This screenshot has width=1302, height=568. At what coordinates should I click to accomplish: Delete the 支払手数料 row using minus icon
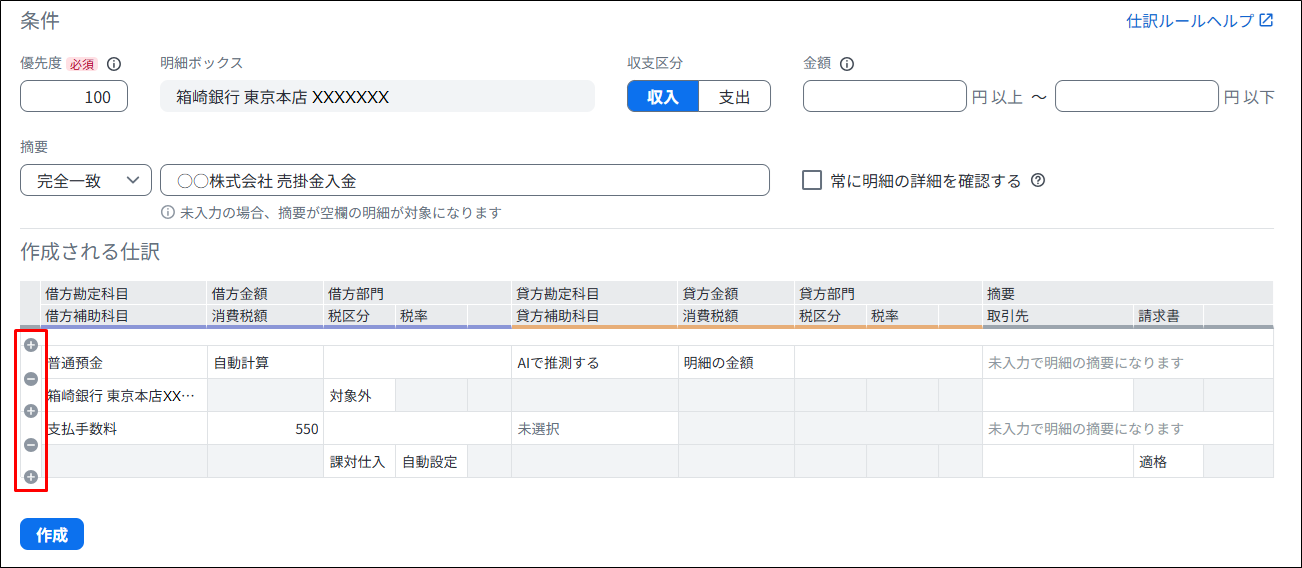[x=31, y=445]
